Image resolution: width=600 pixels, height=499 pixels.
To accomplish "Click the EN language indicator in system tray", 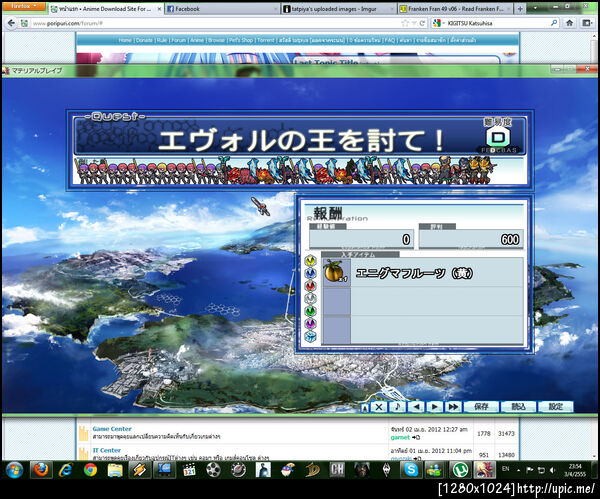I will click(x=505, y=469).
